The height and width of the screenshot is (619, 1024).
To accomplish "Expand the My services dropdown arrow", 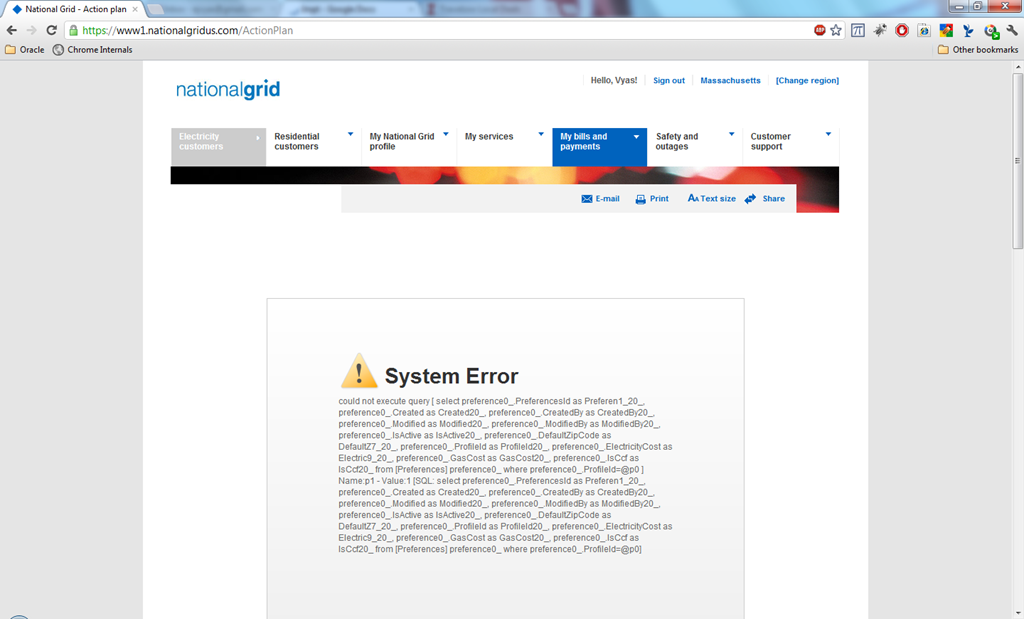I will (541, 135).
